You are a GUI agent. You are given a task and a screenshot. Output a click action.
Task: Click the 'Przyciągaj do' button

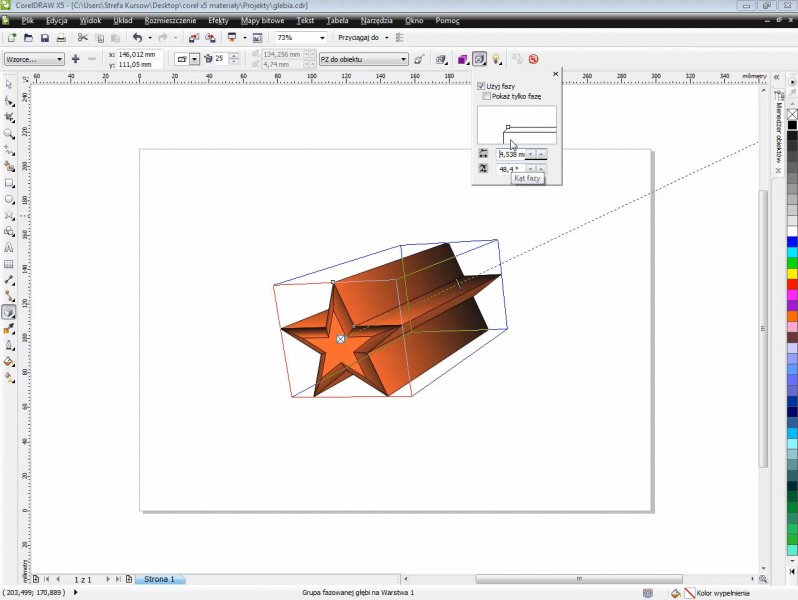(361, 38)
